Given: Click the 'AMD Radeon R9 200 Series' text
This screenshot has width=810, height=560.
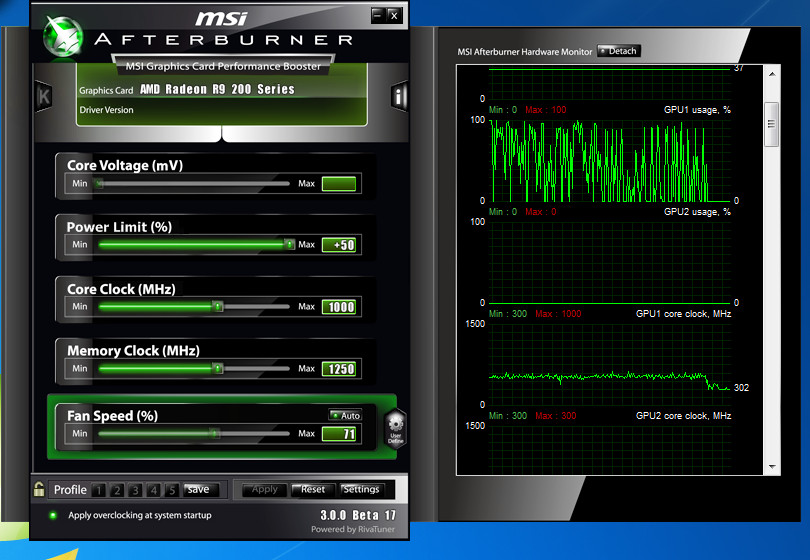Looking at the screenshot, I should click(x=217, y=89).
